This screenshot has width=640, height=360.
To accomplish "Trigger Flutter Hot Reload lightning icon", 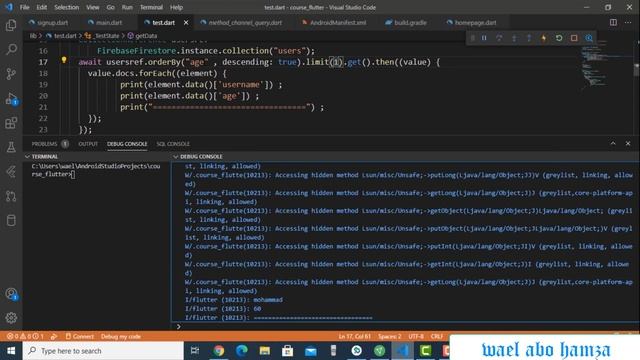I will [544, 38].
